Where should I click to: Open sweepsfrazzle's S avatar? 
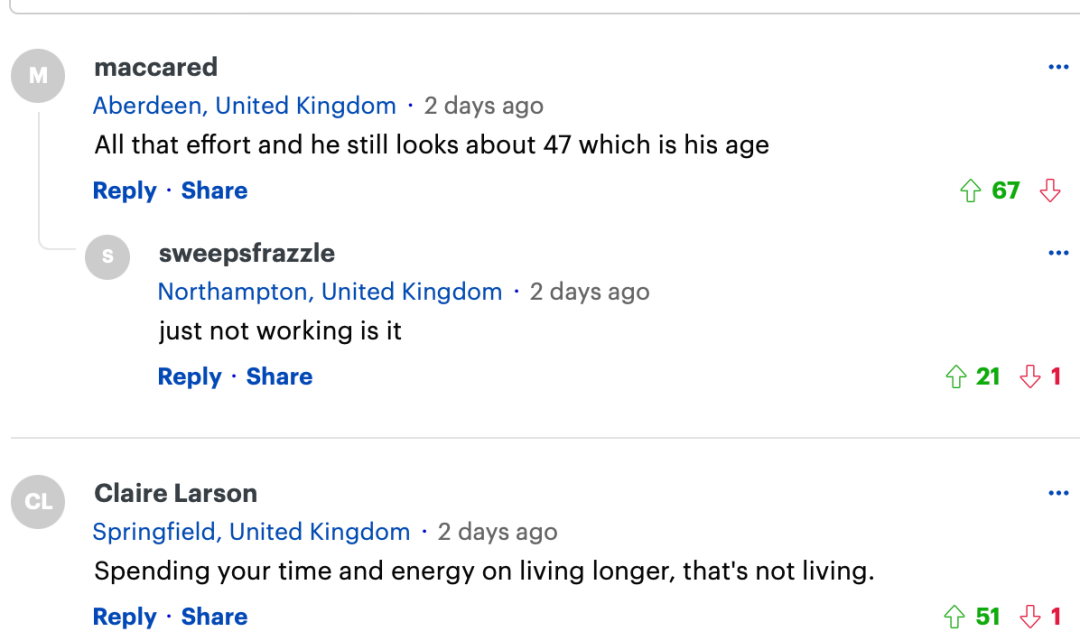tap(107, 257)
